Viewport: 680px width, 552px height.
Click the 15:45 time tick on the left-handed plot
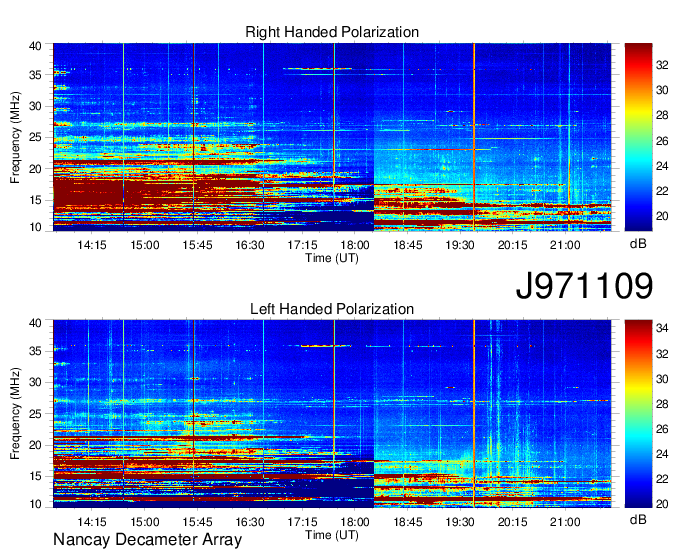(x=197, y=522)
